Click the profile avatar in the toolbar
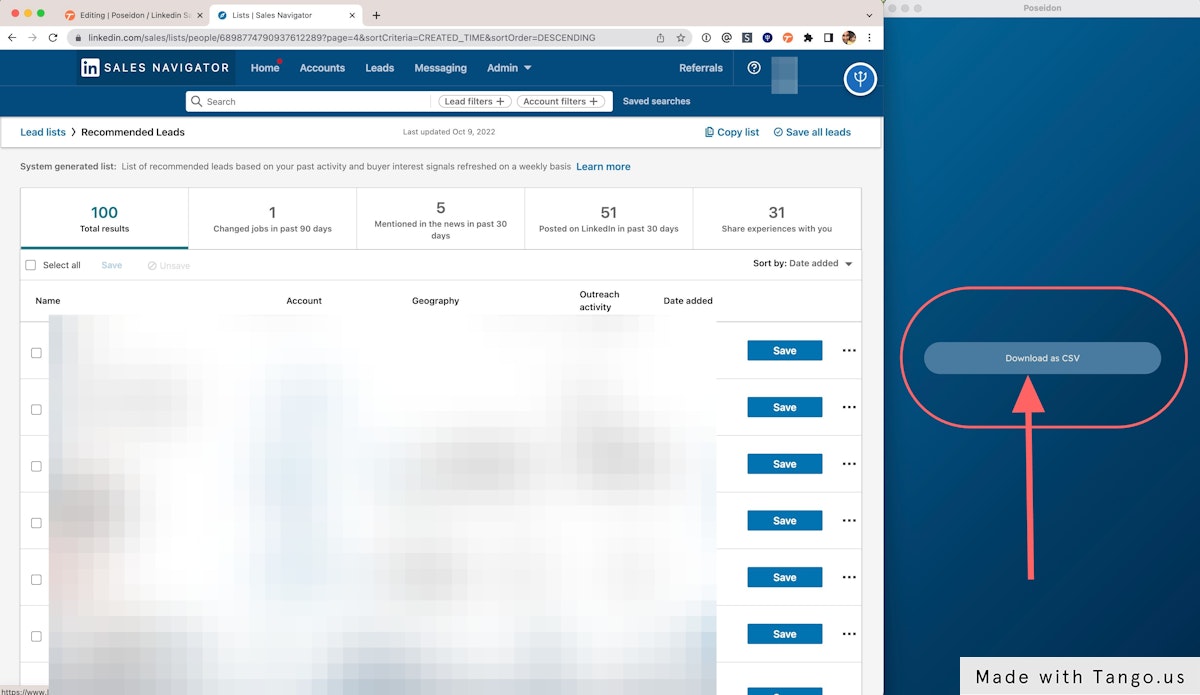1200x695 pixels. point(848,37)
